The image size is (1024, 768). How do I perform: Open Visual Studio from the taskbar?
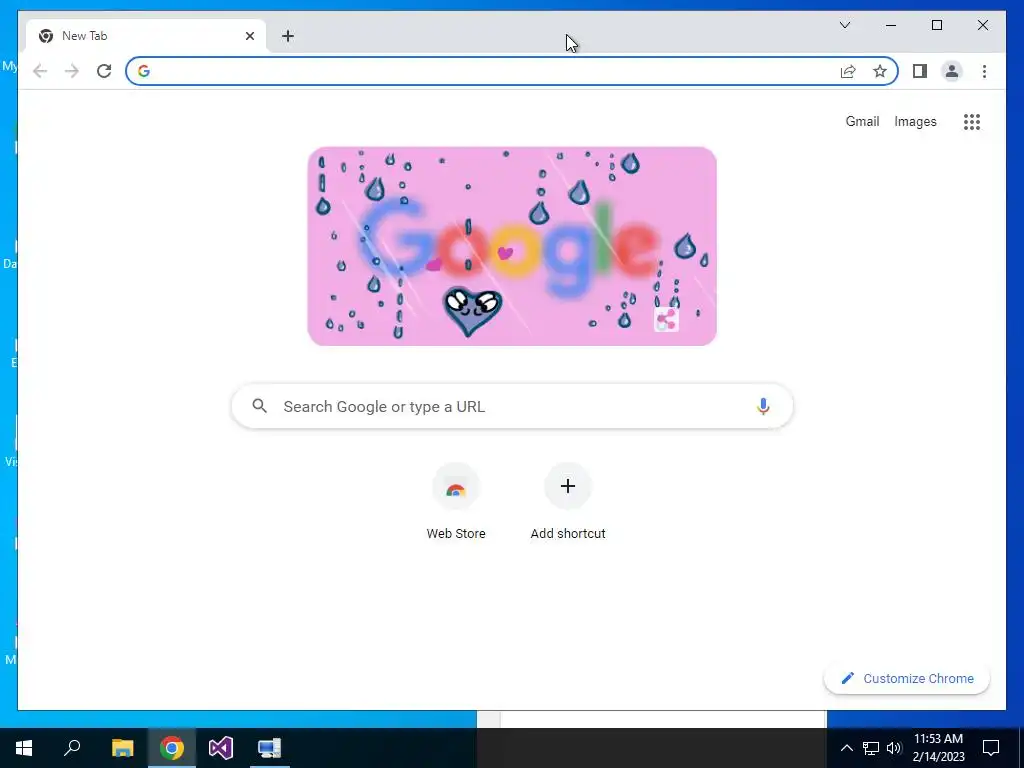tap(221, 748)
